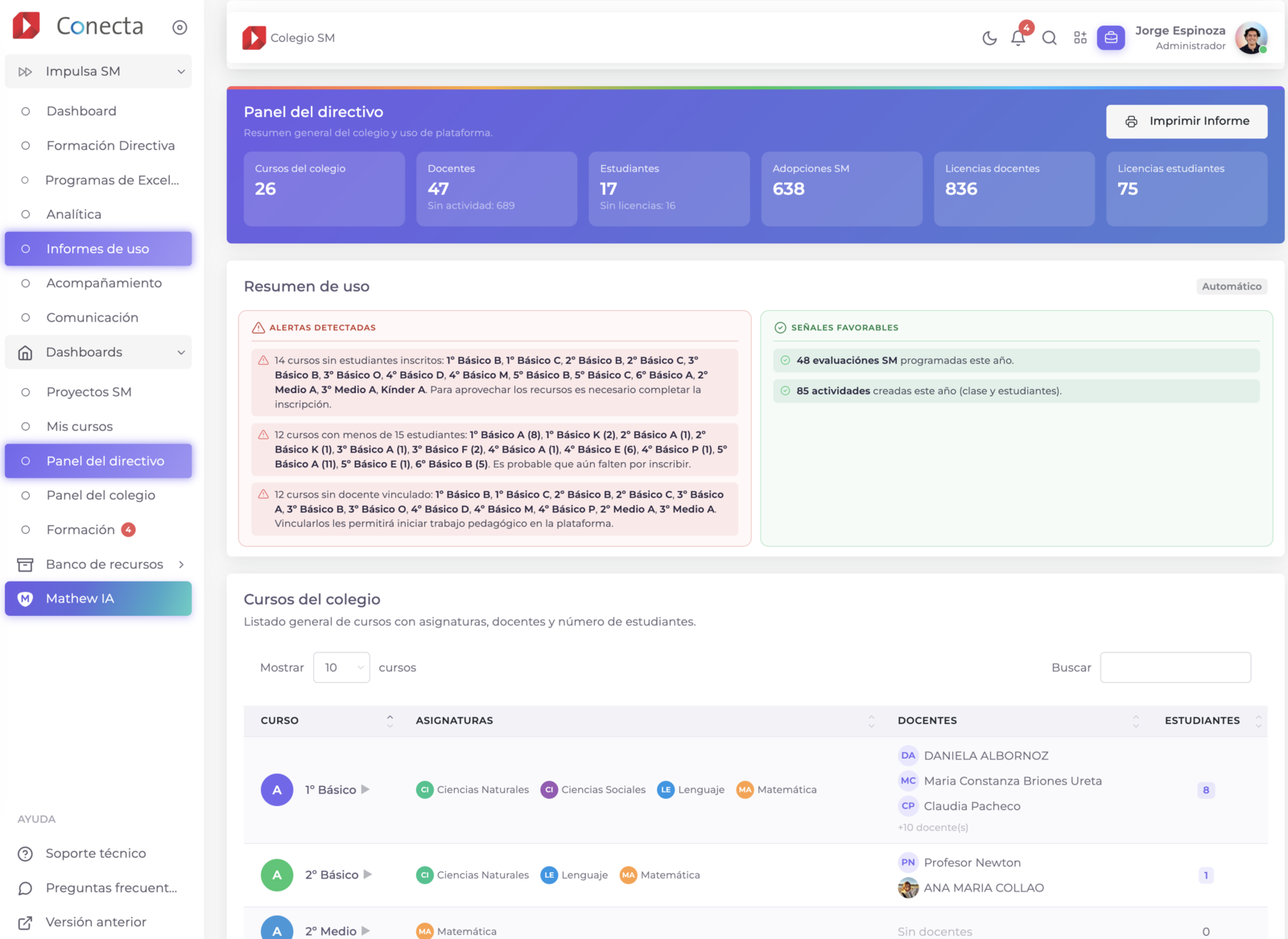Expand the 2° Medio course triangle
The height and width of the screenshot is (939, 1288).
pos(365,931)
